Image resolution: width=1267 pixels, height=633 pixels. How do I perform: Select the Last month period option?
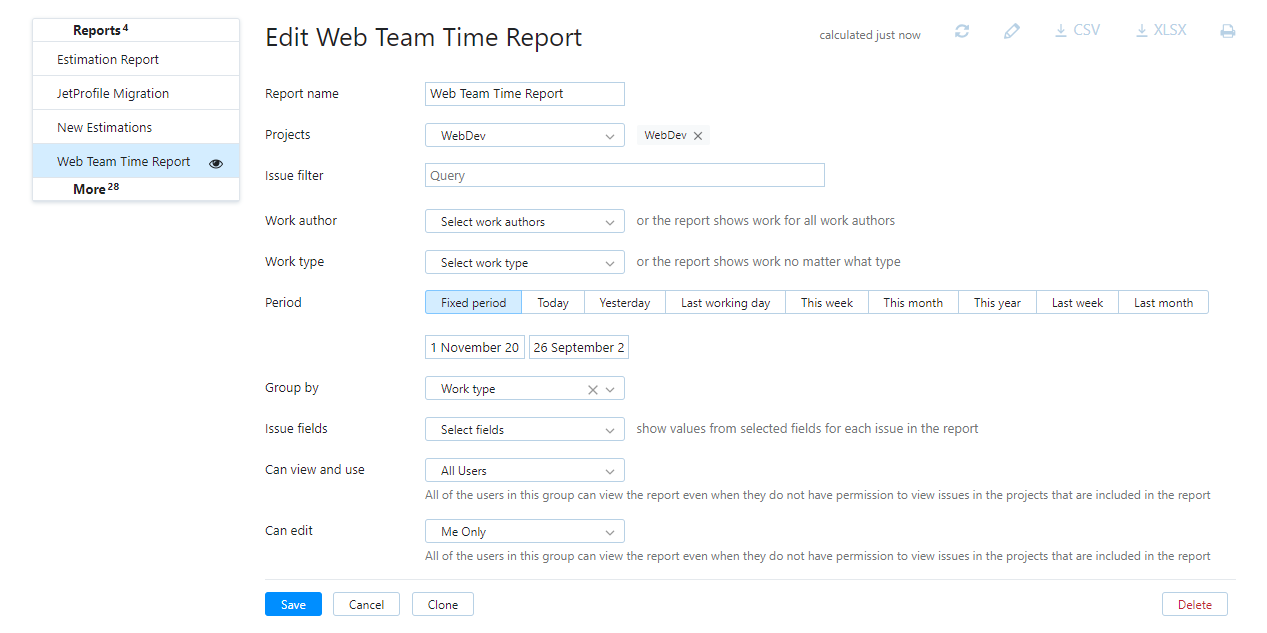[1163, 301]
